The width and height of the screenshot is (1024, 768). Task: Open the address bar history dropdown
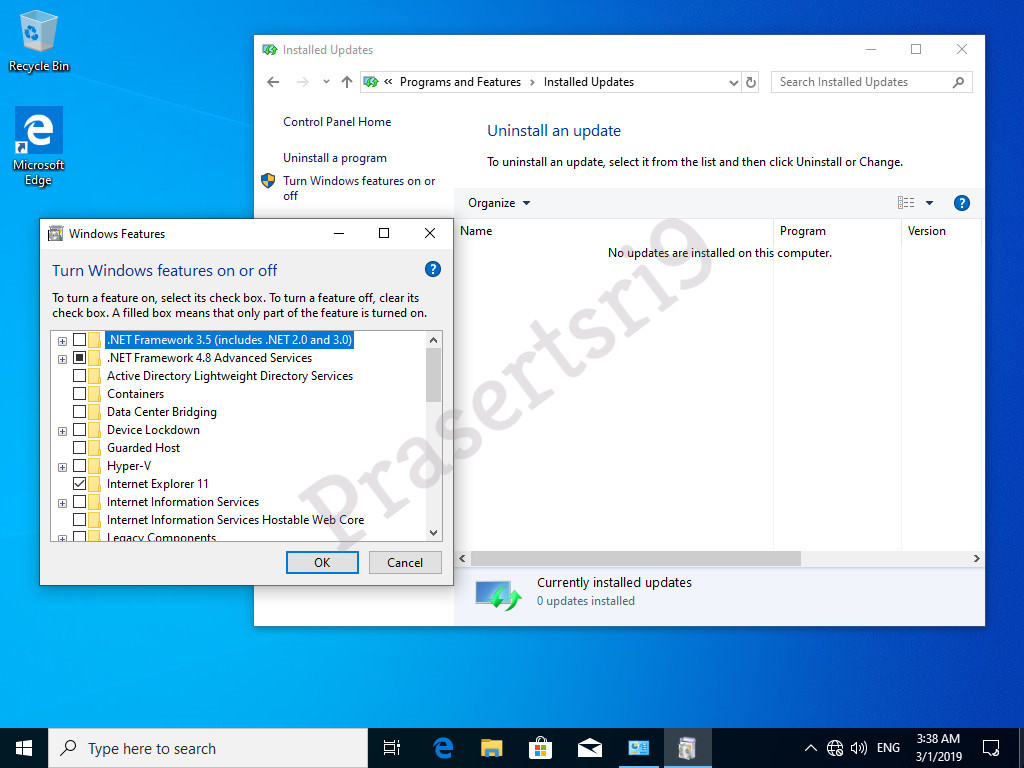click(733, 82)
